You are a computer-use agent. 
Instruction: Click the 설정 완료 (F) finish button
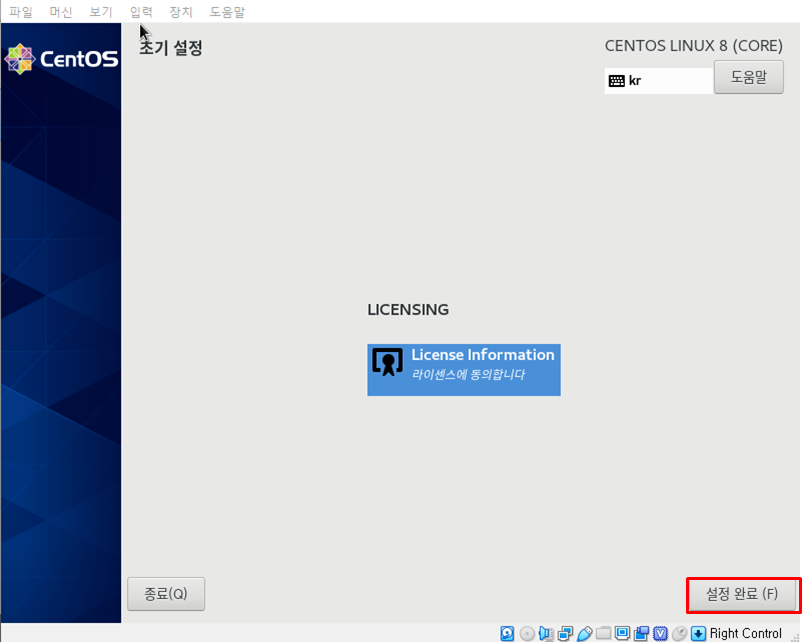pyautogui.click(x=742, y=594)
